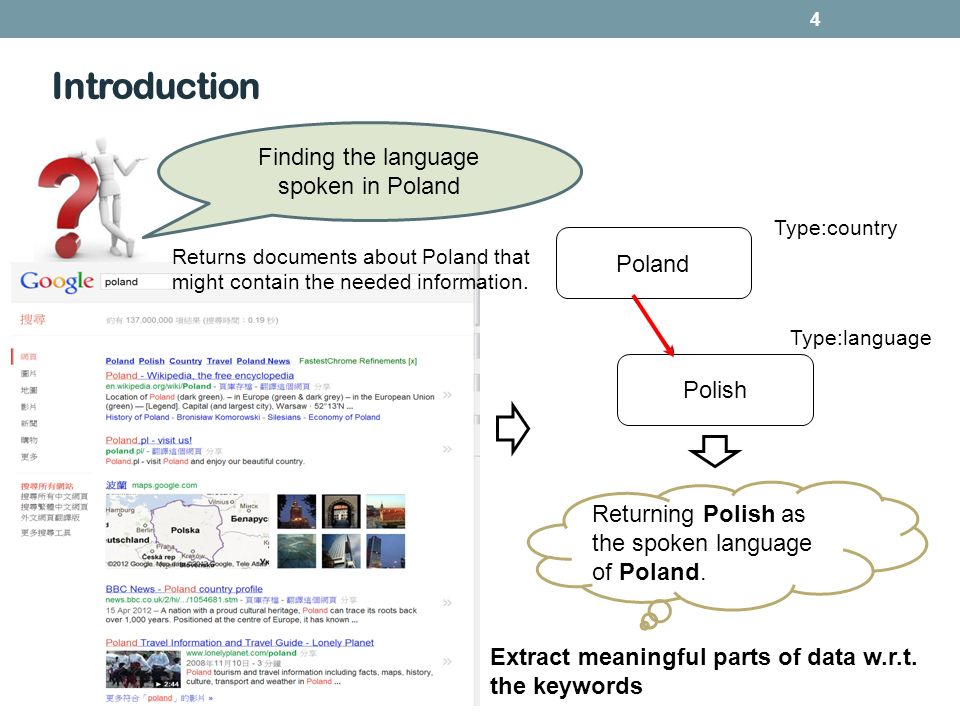This screenshot has width=960, height=720.
Task: Open the Lonely Planet Travel Guide result
Action: [x=239, y=642]
